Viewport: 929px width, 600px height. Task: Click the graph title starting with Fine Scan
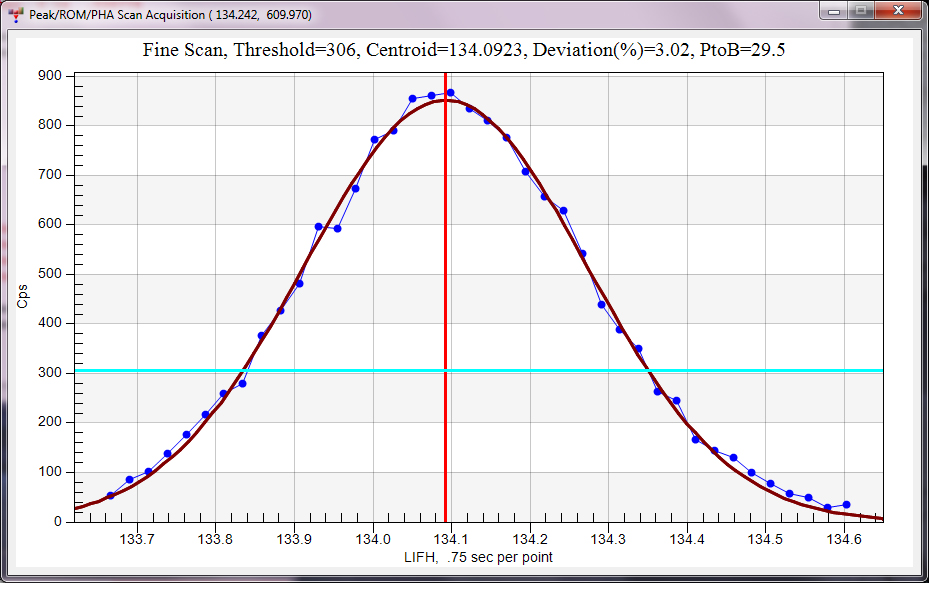(463, 50)
